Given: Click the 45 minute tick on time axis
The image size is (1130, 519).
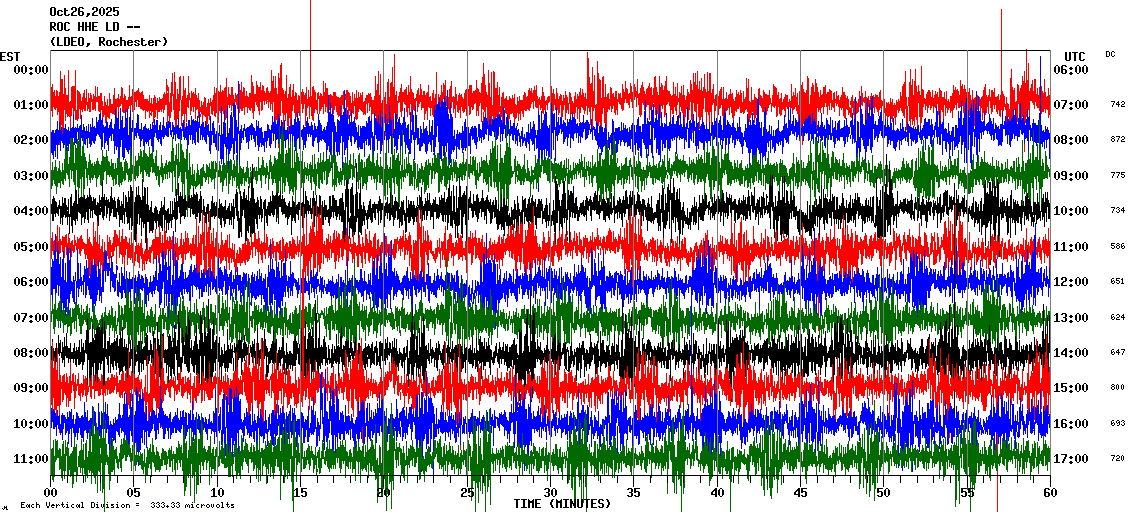Looking at the screenshot, I should (800, 493).
